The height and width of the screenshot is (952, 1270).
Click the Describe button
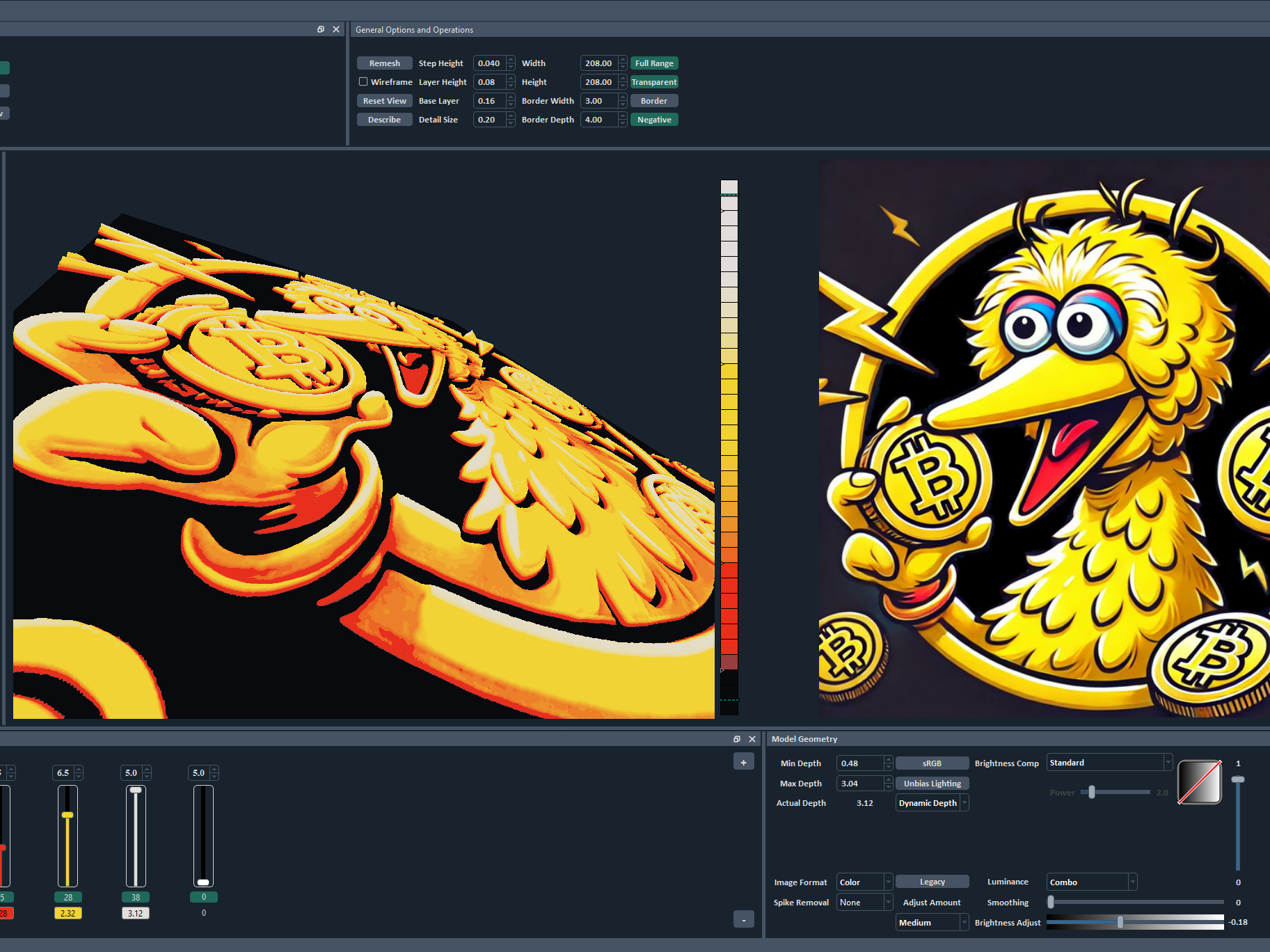[385, 120]
